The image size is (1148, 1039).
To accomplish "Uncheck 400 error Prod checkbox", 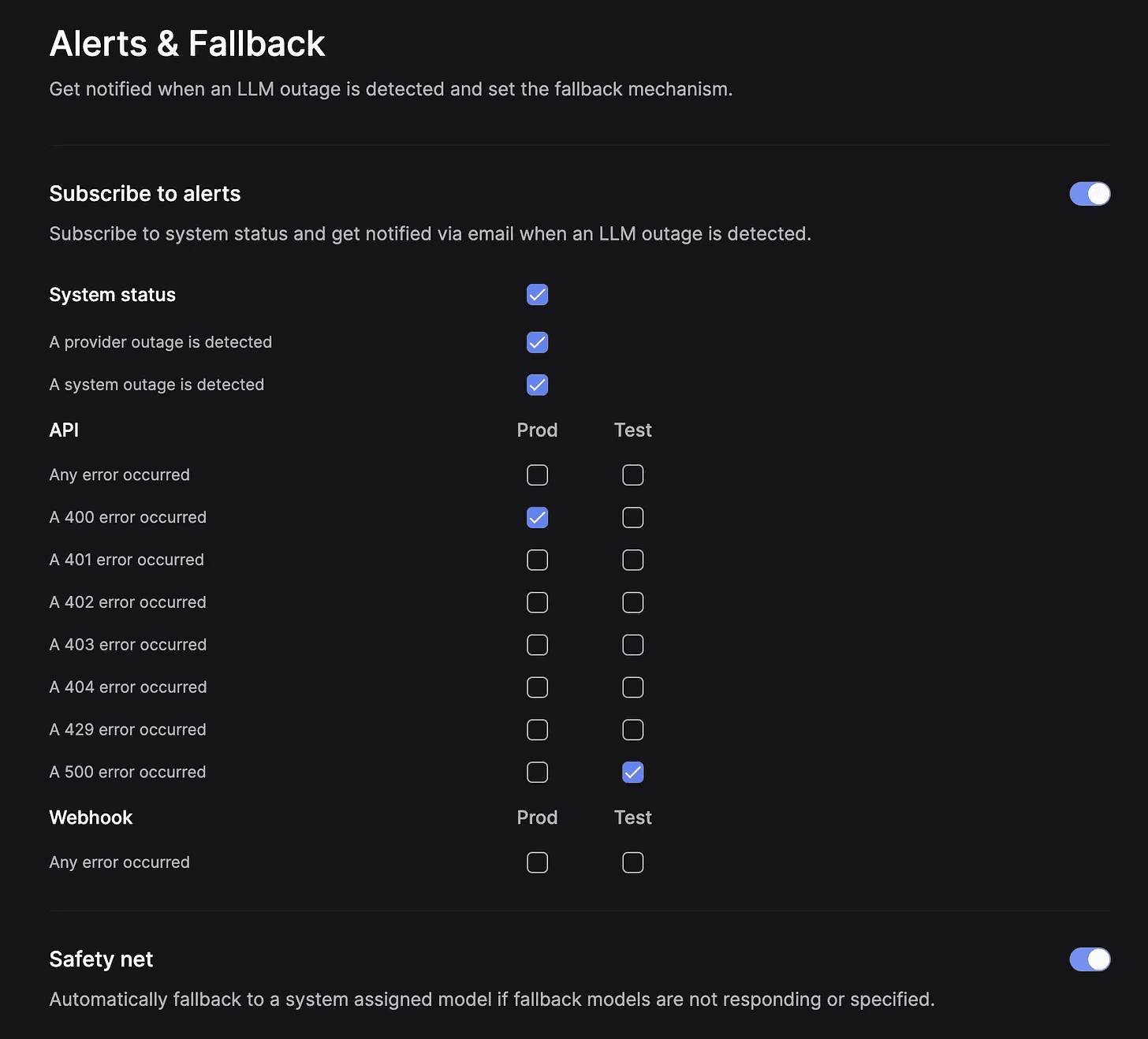I will coord(537,518).
